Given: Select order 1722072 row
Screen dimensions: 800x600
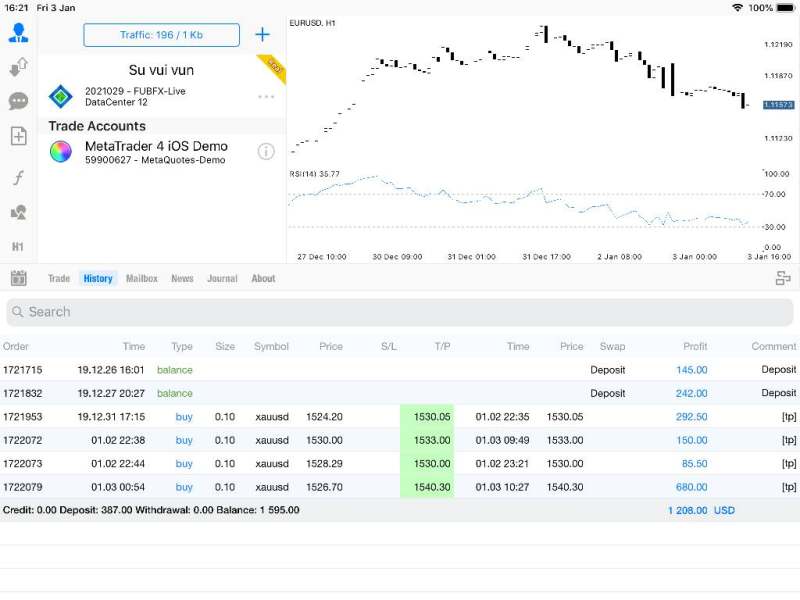Looking at the screenshot, I should pyautogui.click(x=400, y=440).
